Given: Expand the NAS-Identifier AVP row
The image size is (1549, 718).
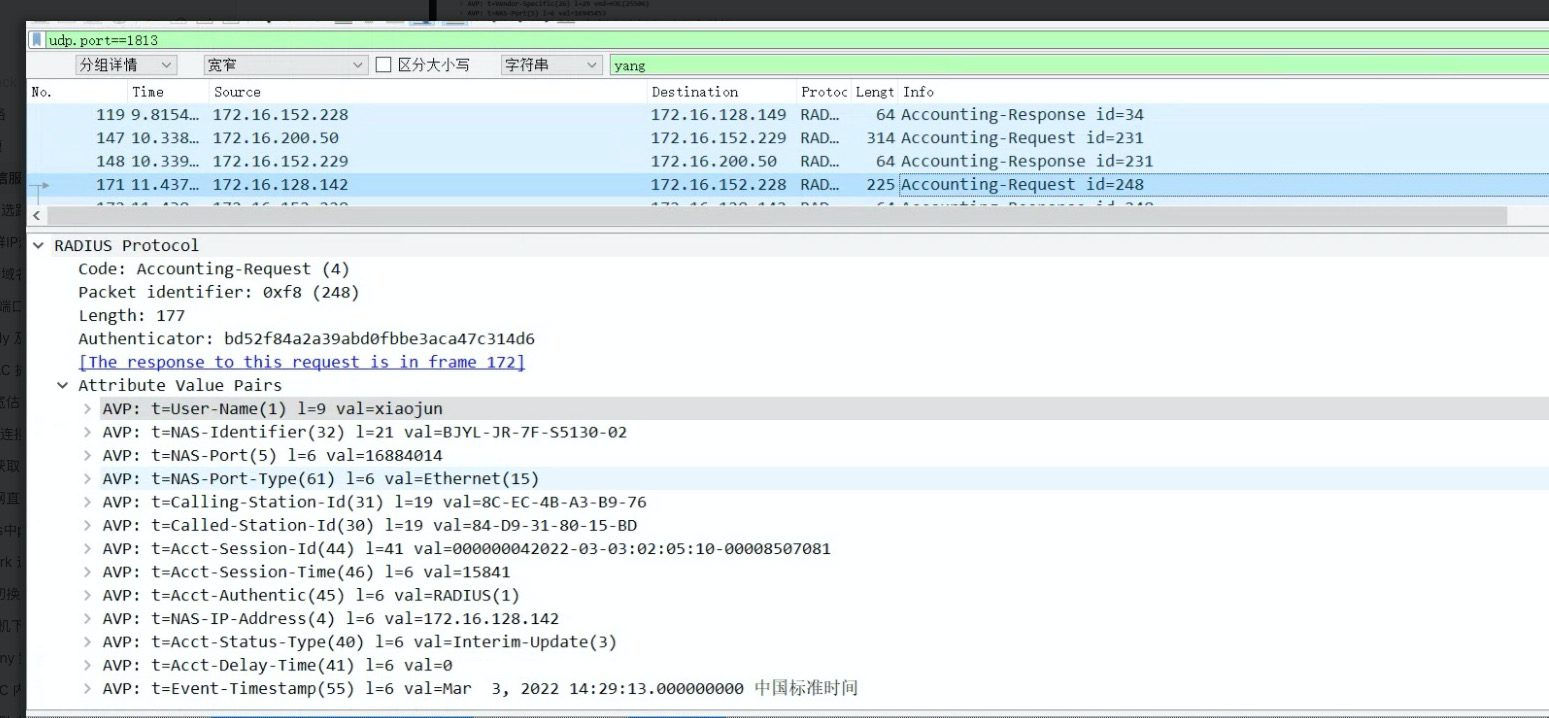Looking at the screenshot, I should (x=87, y=432).
